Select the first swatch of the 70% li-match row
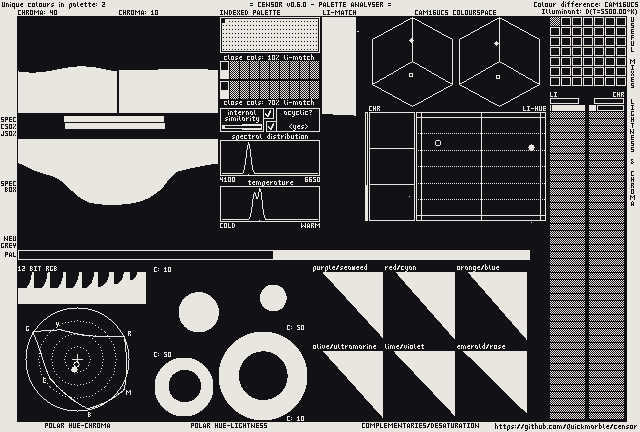 click(224, 90)
